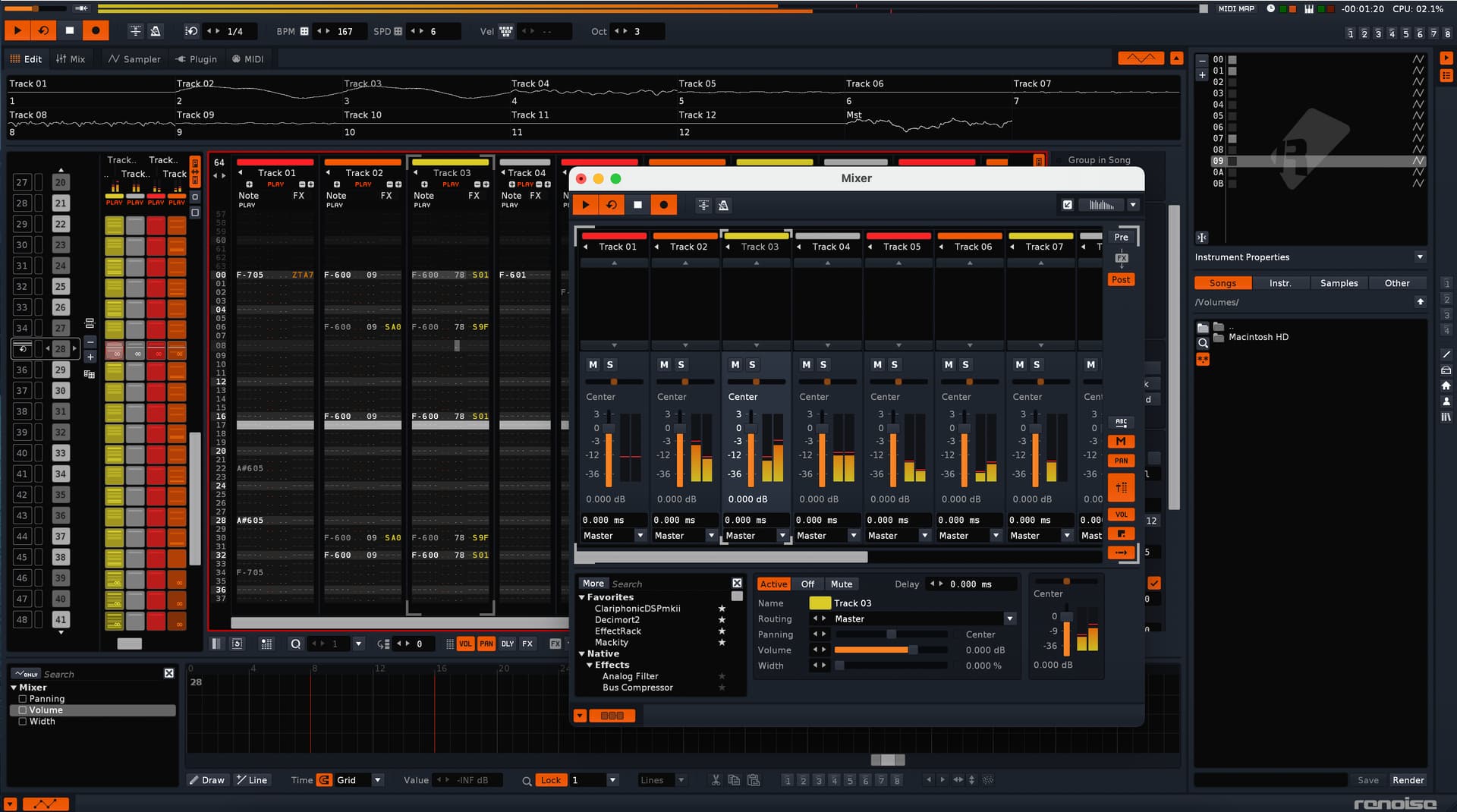Toggle pattern loop in main transport
Screen dimensions: 1457x812
coord(43,31)
